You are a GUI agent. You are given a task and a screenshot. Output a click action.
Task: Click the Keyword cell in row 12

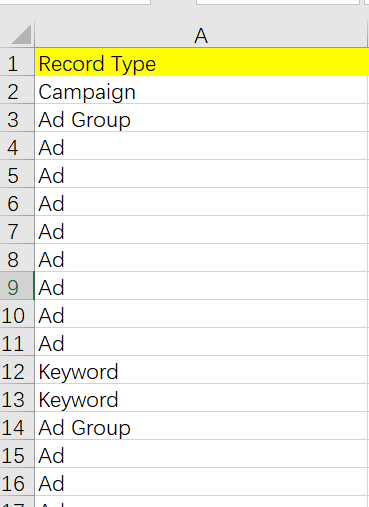[x=202, y=370]
